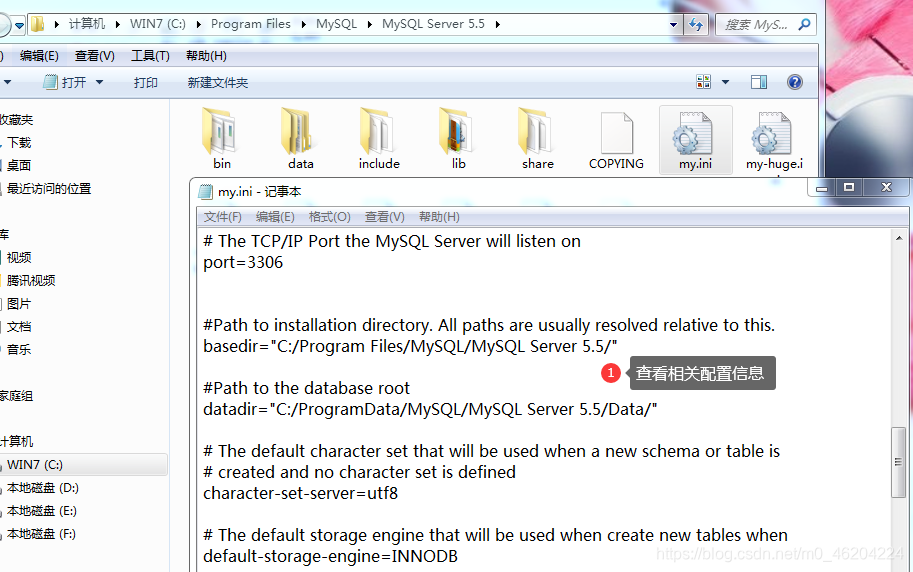The width and height of the screenshot is (913, 572).
Task: Click the Notepad vertical scrollbar thumb
Action: coord(898,462)
